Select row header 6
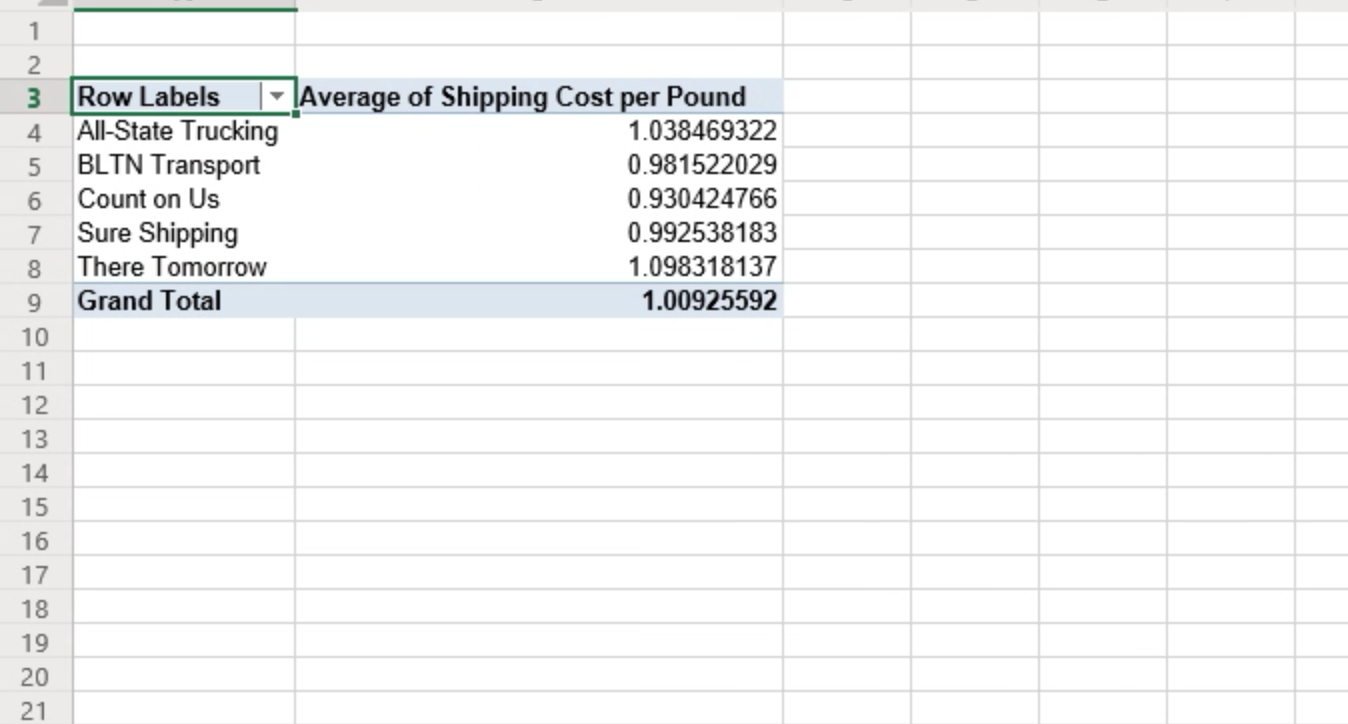 coord(36,200)
